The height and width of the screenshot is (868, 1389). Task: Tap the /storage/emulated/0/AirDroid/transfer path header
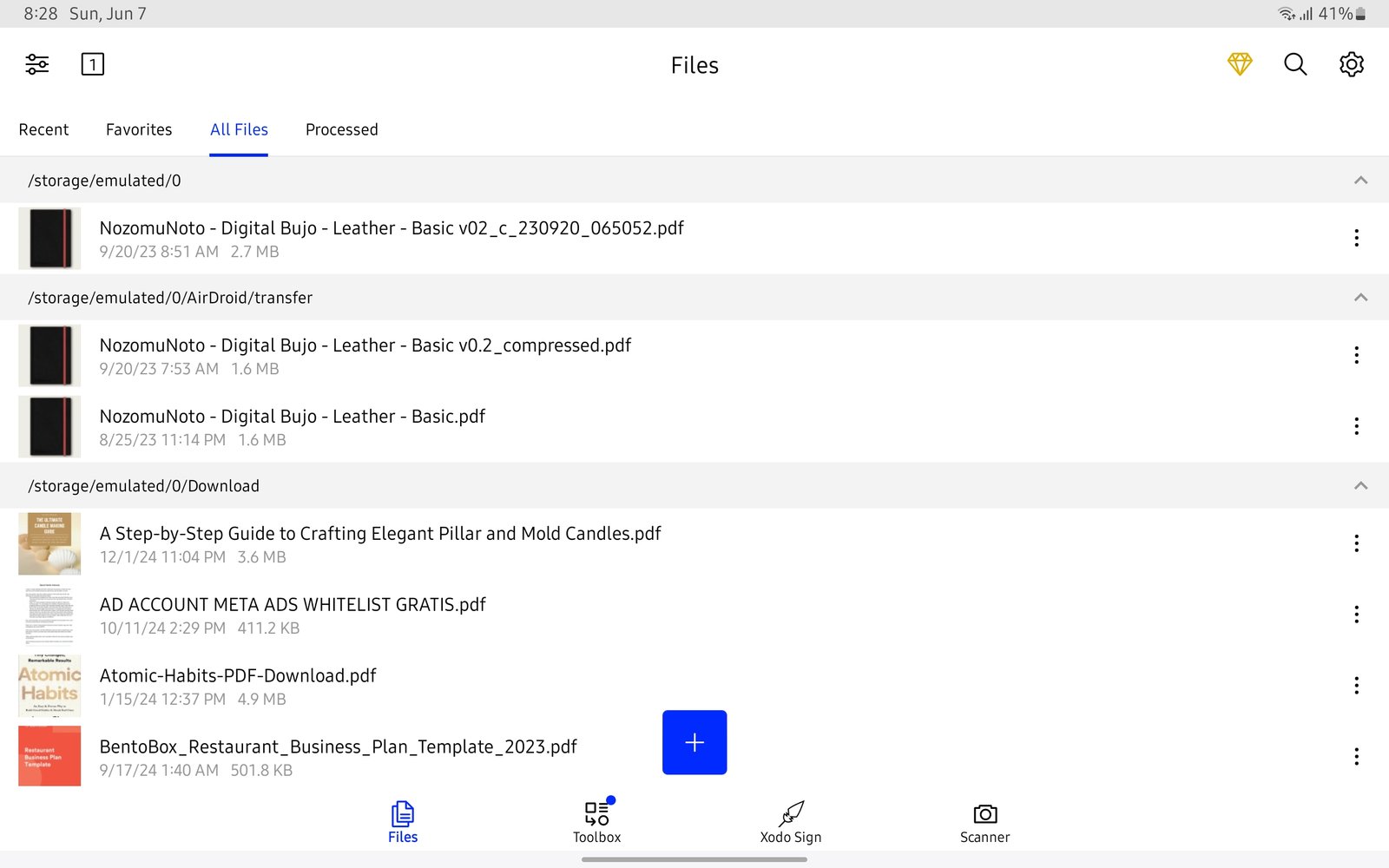point(170,298)
